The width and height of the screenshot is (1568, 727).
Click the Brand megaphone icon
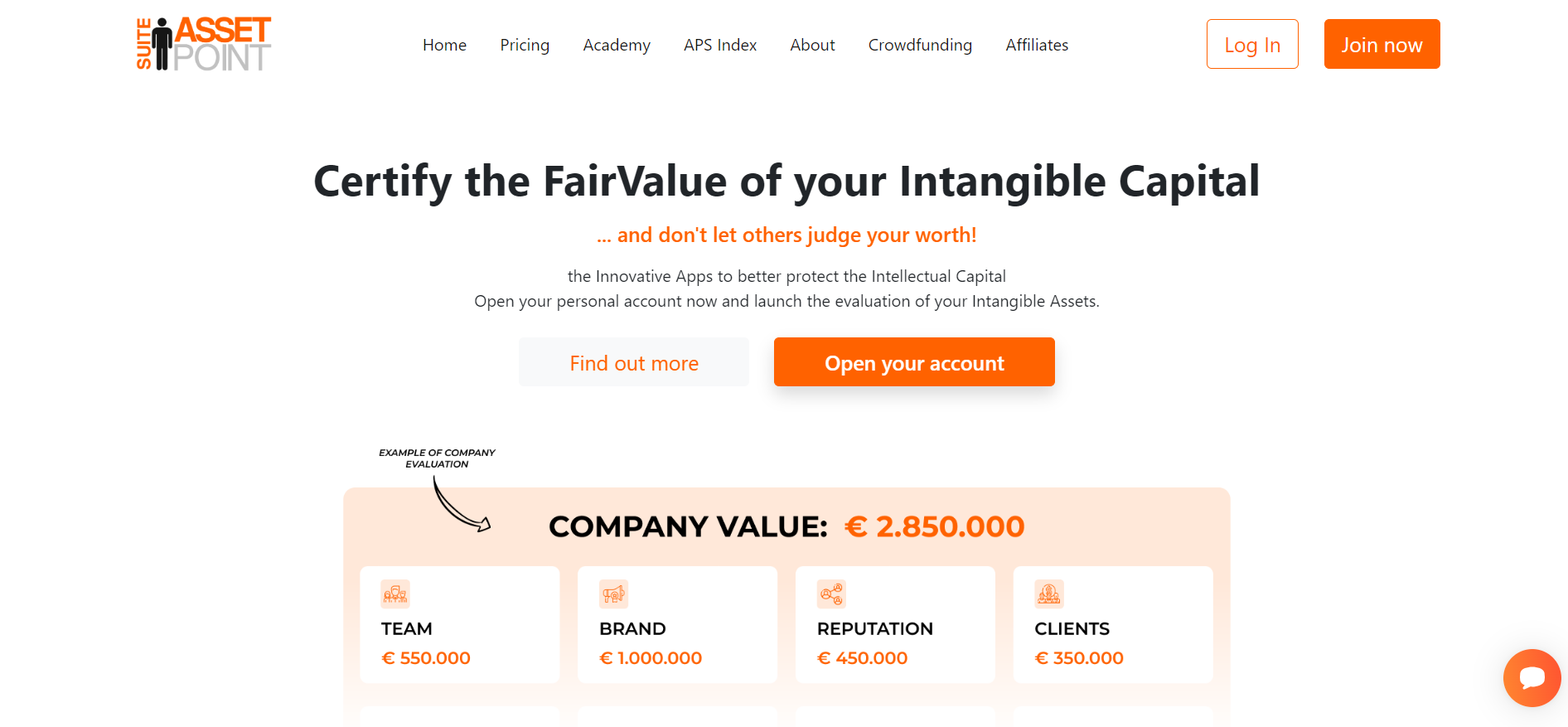pyautogui.click(x=613, y=594)
